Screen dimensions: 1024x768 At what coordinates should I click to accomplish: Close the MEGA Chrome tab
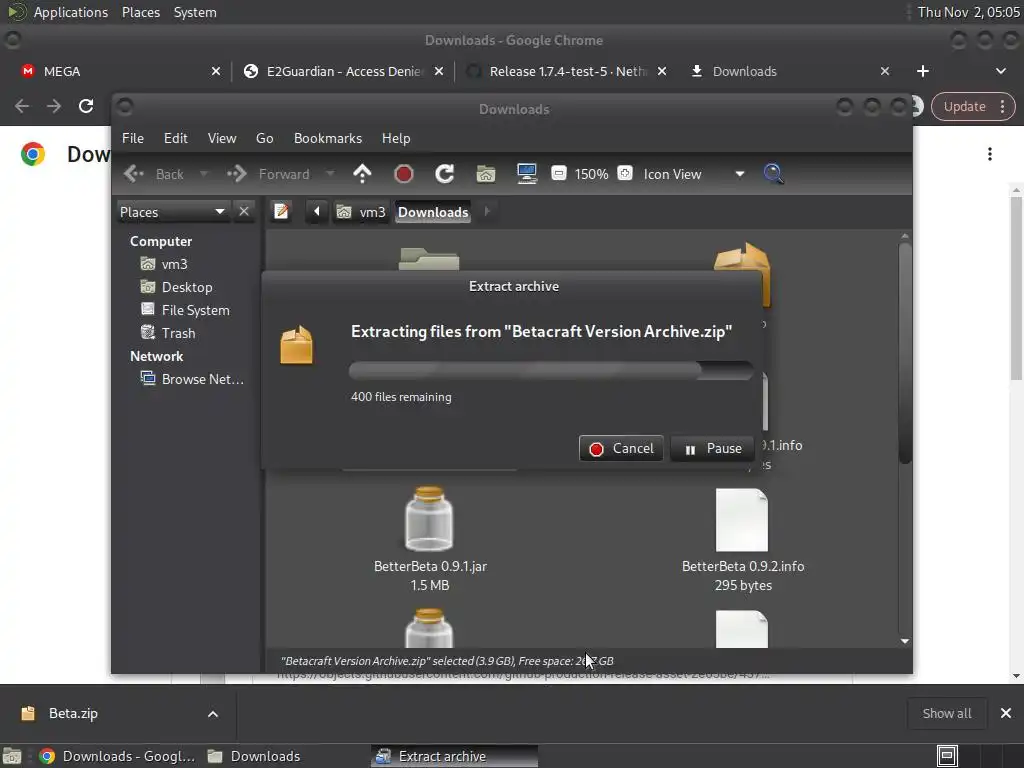(216, 71)
